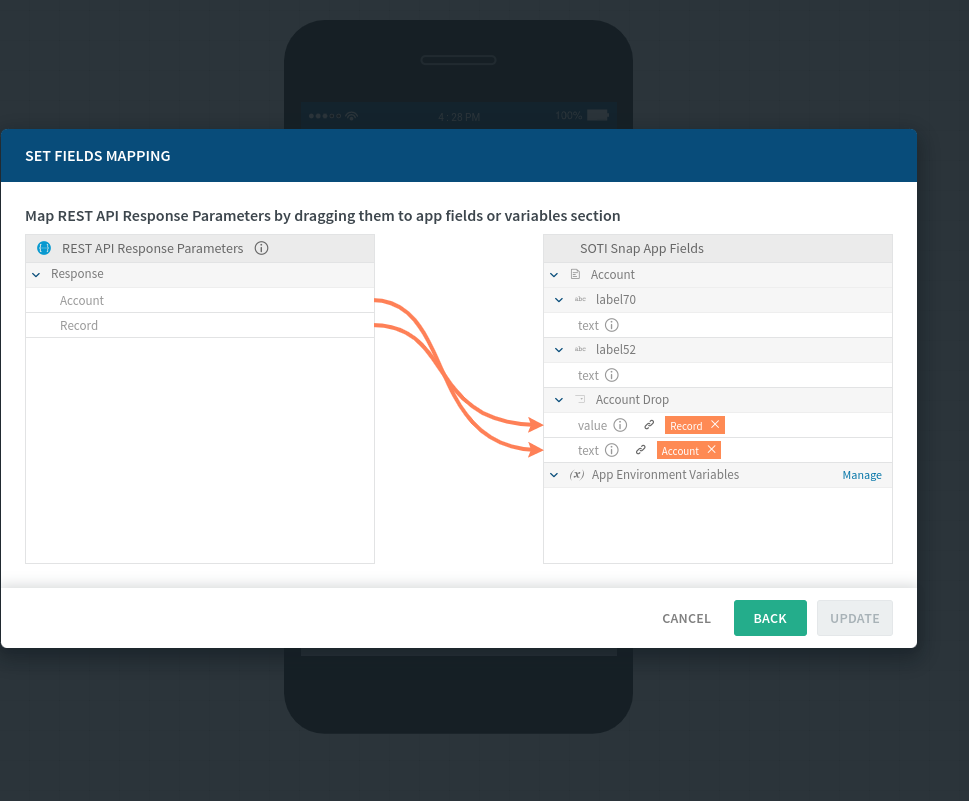Collapse the label70 field group
Screen dimensions: 969x801
558,300
